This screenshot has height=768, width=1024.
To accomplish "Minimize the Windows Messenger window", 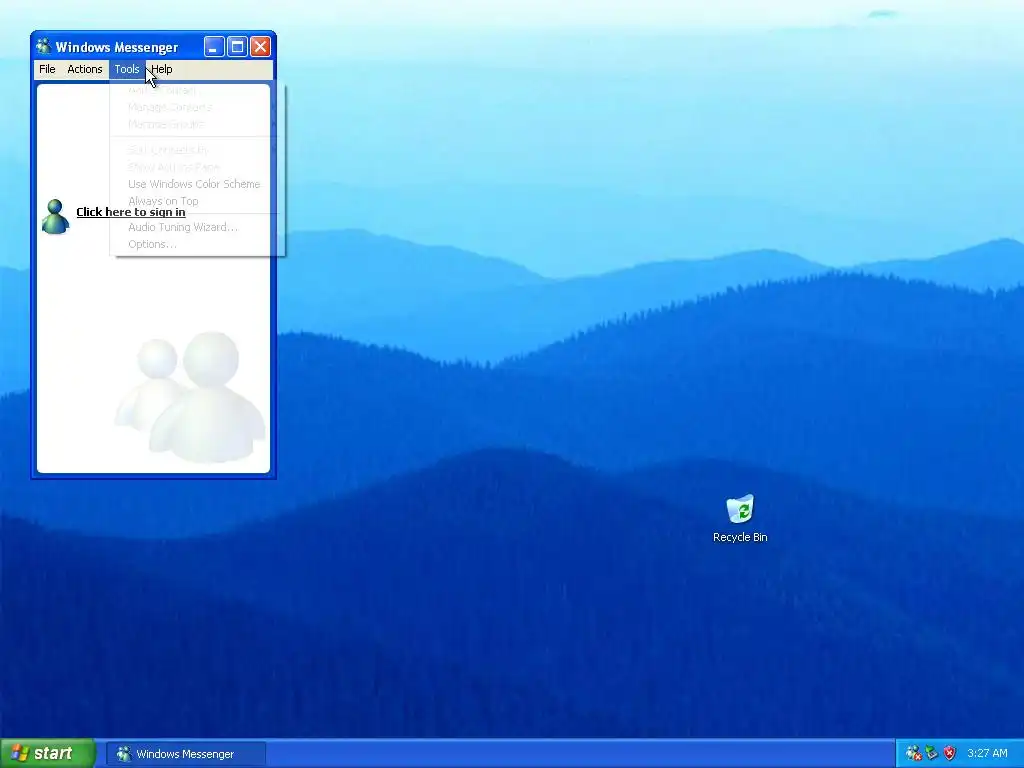I will [214, 46].
